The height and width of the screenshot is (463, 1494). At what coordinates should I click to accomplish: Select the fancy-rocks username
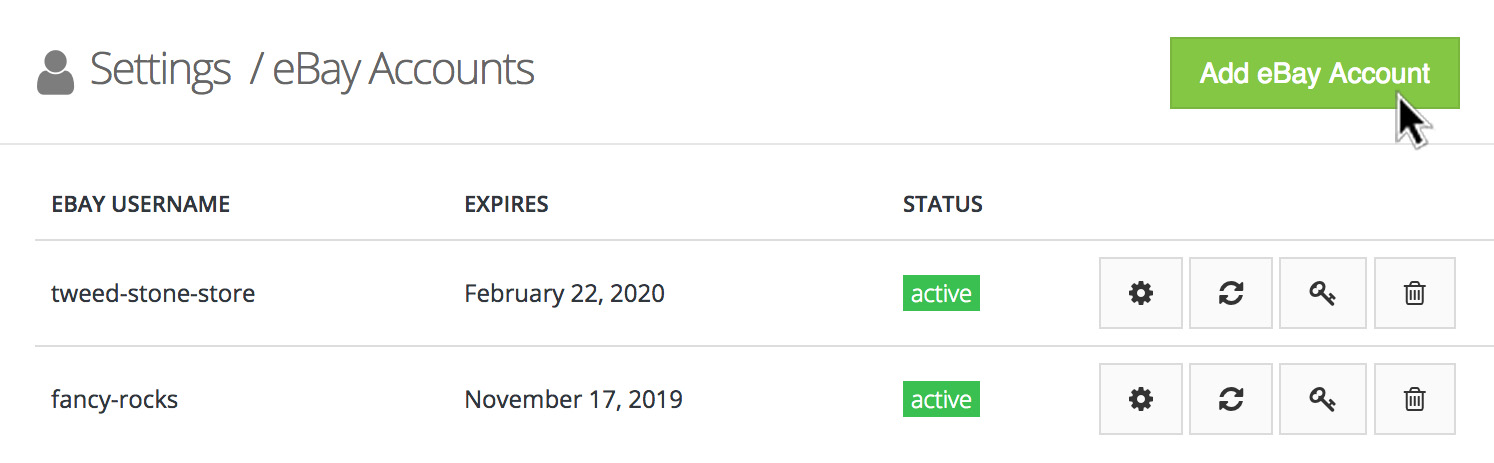pyautogui.click(x=114, y=400)
